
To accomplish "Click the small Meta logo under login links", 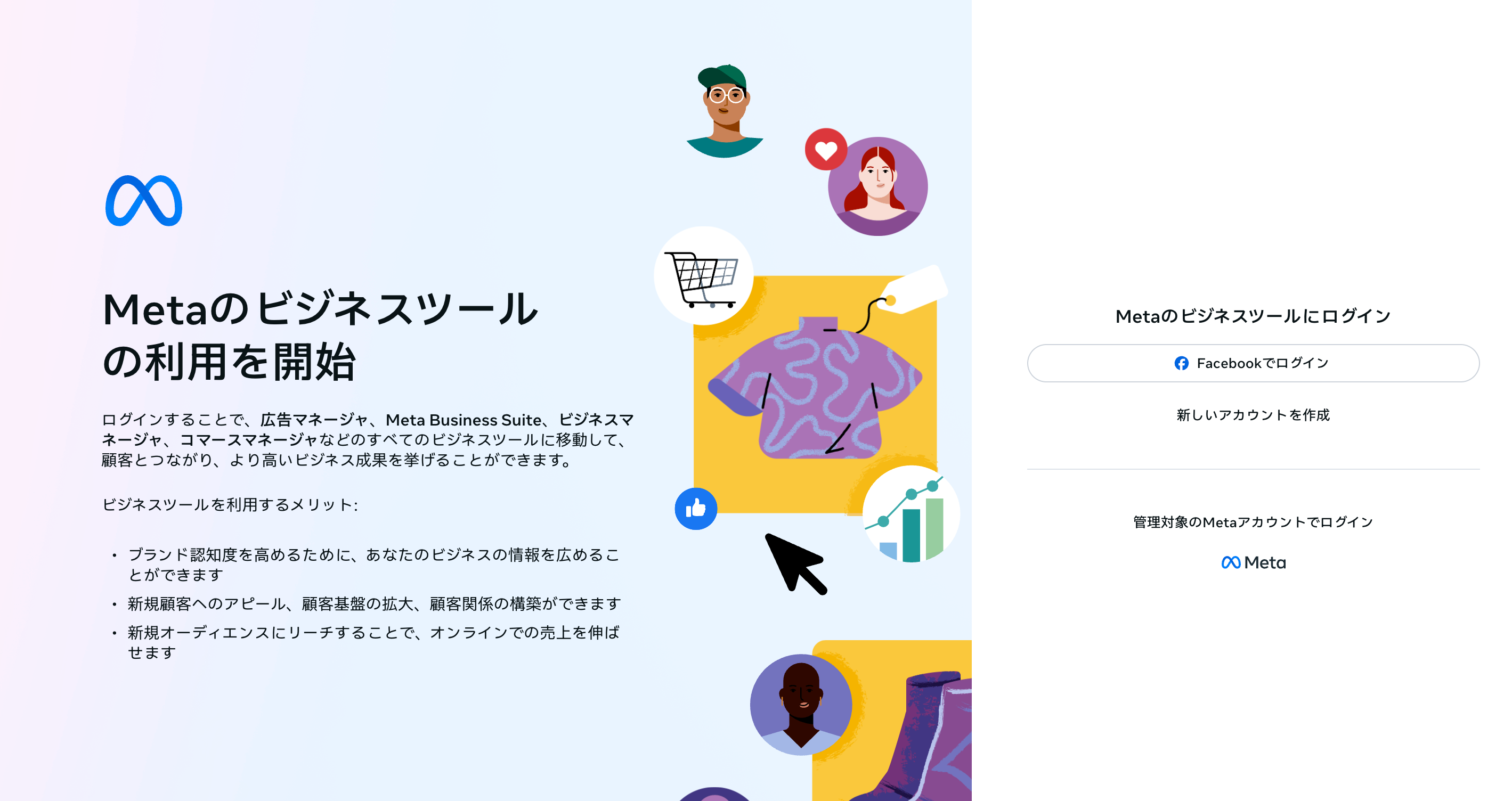I will point(1253,562).
